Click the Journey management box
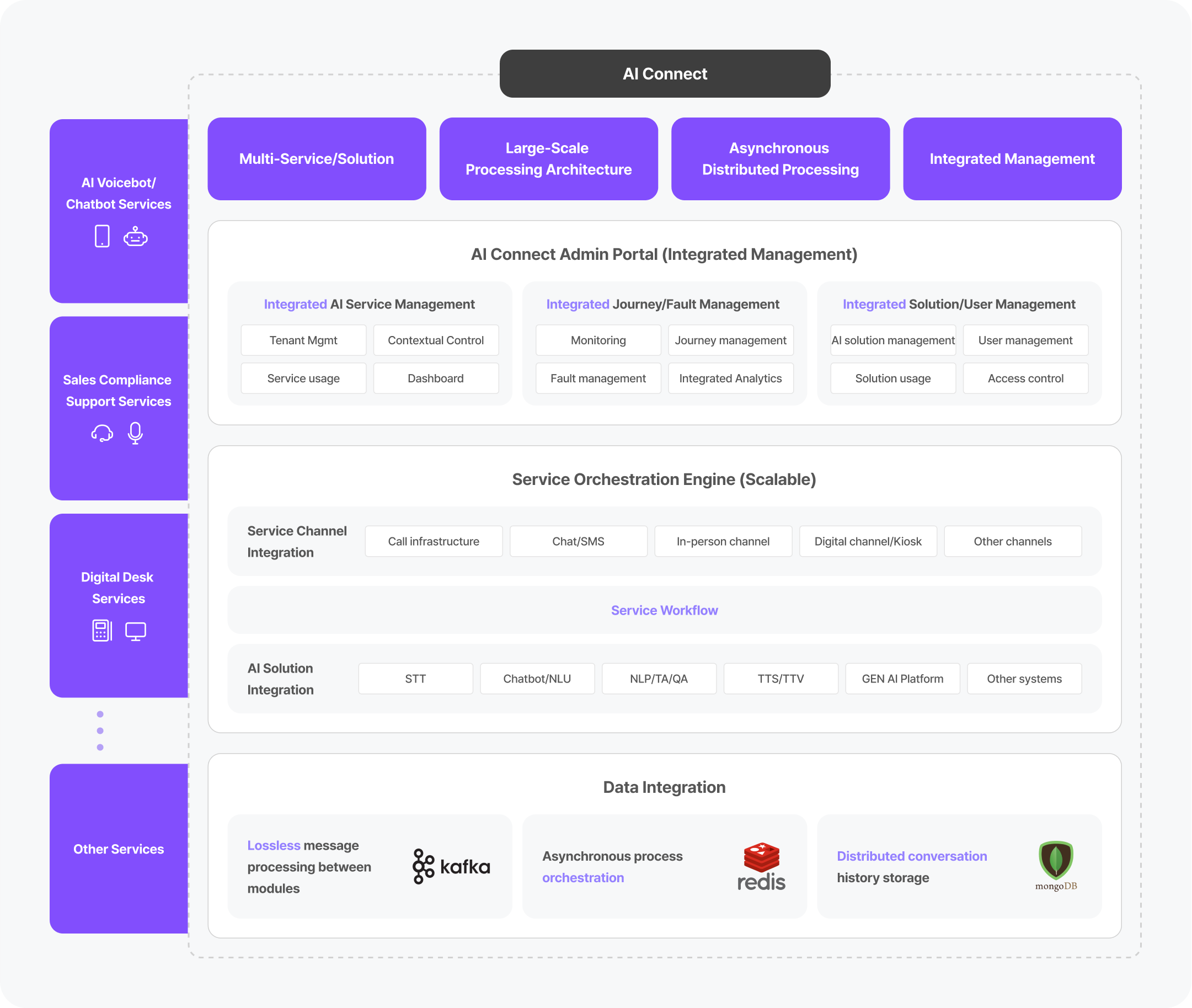1192x1008 pixels. [x=730, y=340]
